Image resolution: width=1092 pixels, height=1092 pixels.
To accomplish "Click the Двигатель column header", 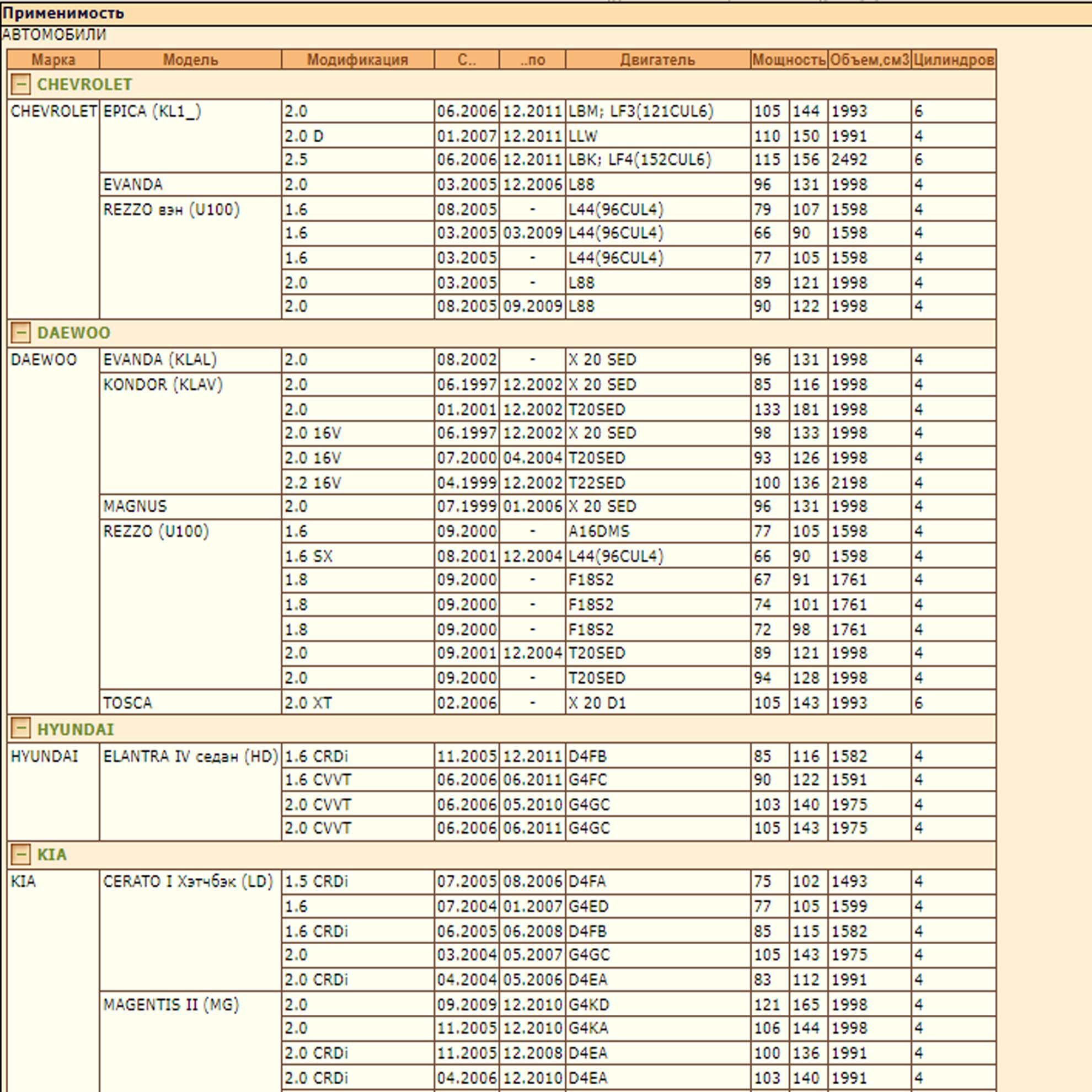I will click(657, 60).
